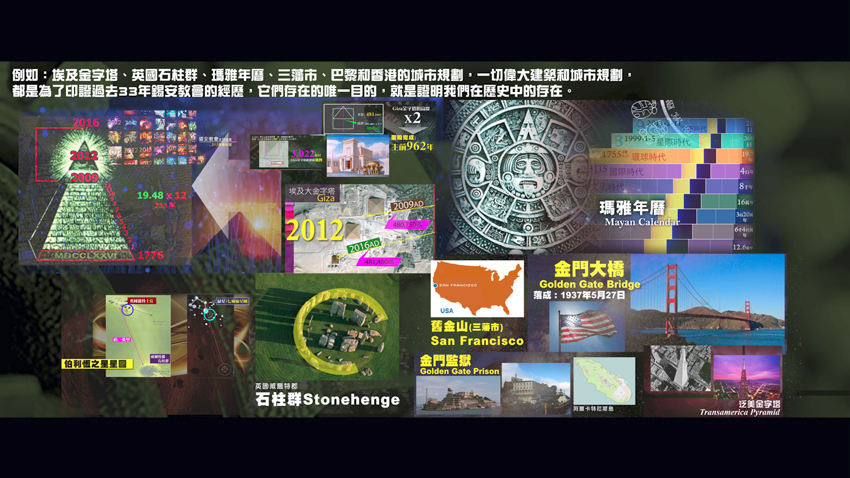This screenshot has width=850, height=478.
Task: Click the '伯利恆之星星圖' yellow label
Action: [98, 364]
